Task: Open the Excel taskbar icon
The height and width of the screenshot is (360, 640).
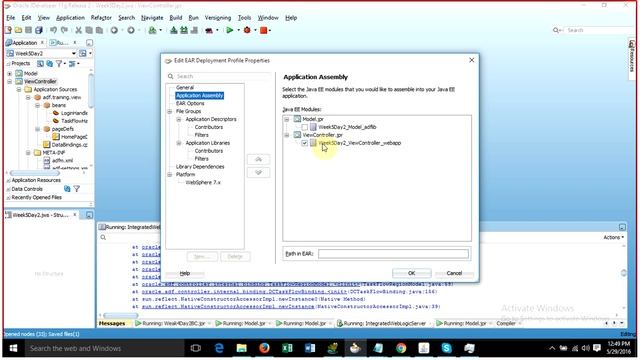Action: (x=287, y=348)
